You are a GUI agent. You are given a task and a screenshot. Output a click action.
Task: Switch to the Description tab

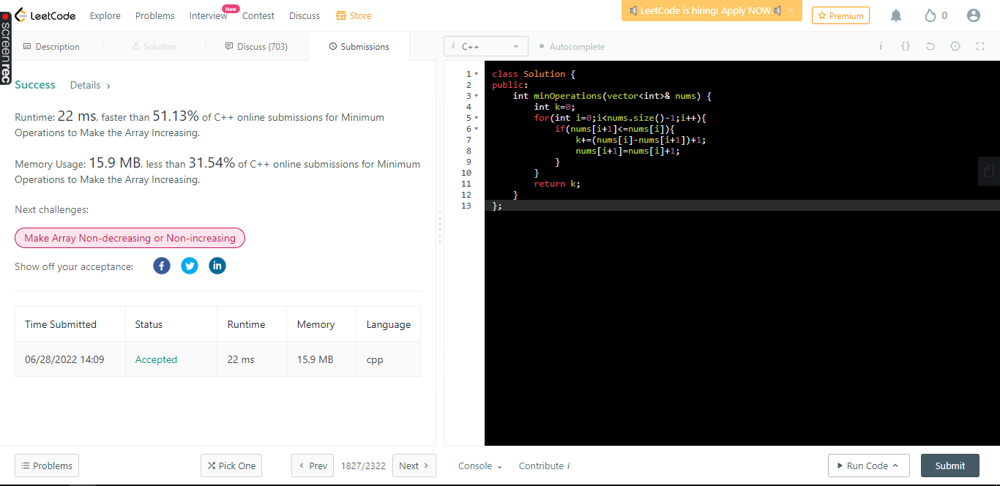click(x=51, y=46)
